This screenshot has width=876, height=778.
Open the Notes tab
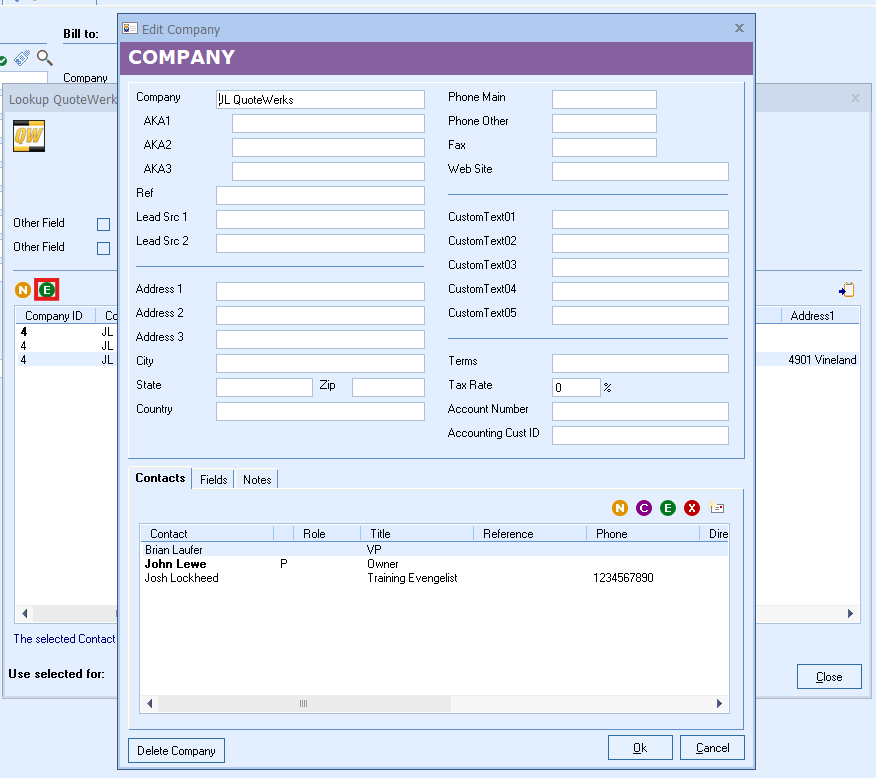click(x=257, y=480)
